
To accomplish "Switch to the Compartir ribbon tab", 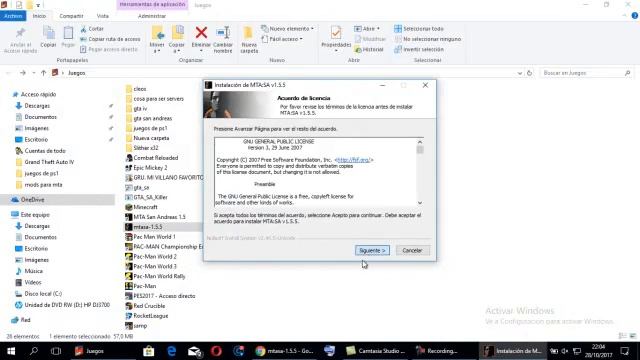I will (x=71, y=16).
